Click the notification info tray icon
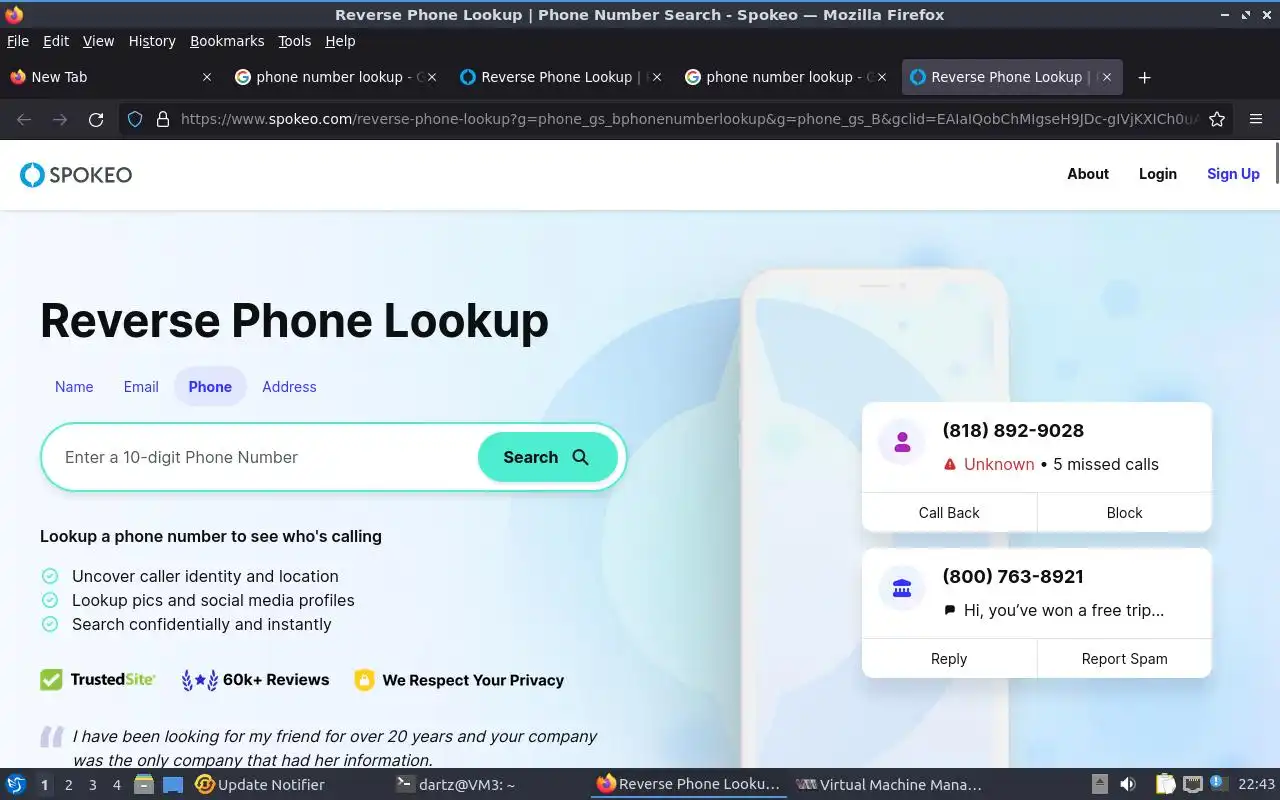The image size is (1280, 800). coord(1218,783)
